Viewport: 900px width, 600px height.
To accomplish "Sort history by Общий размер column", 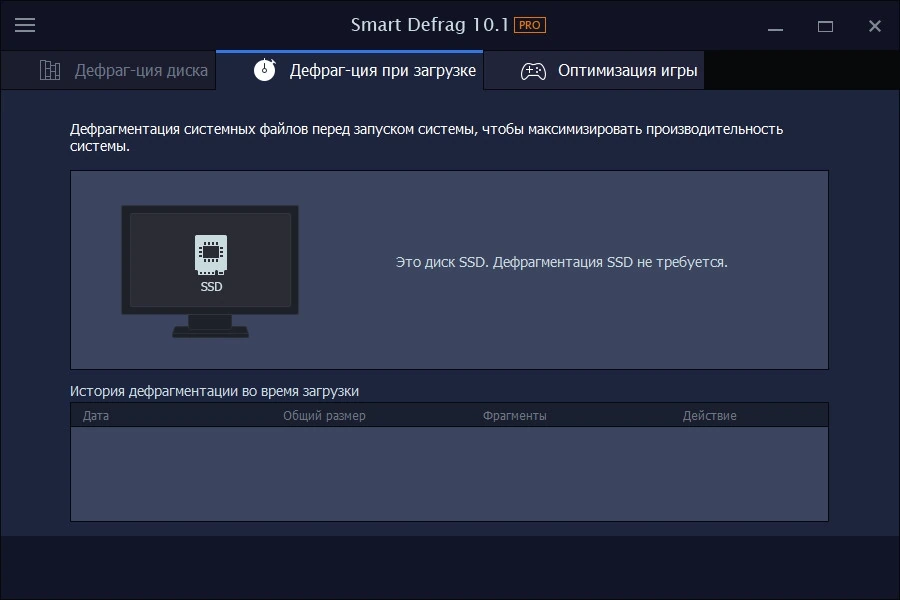I will click(x=324, y=416).
